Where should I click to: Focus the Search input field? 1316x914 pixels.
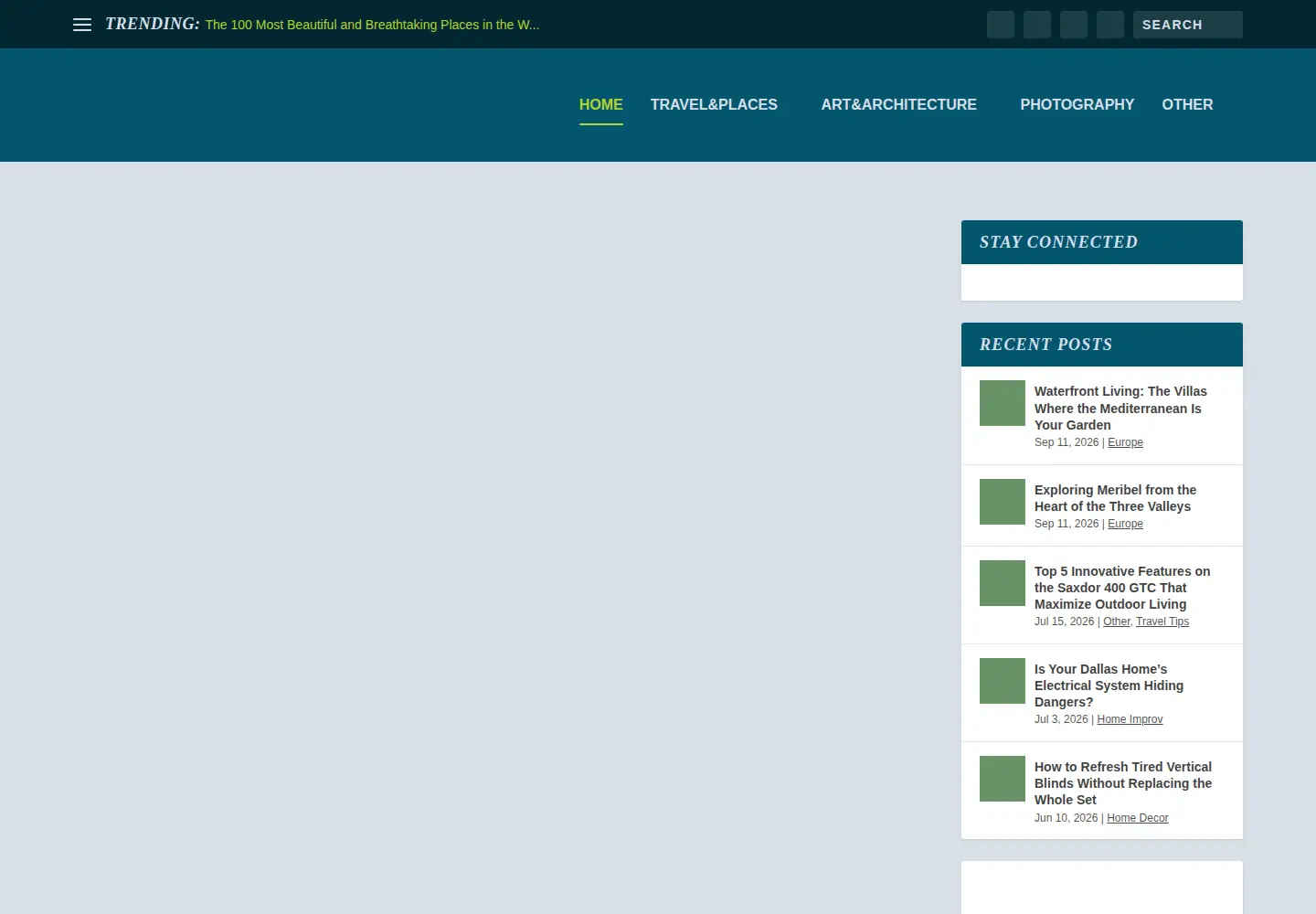tap(1187, 25)
